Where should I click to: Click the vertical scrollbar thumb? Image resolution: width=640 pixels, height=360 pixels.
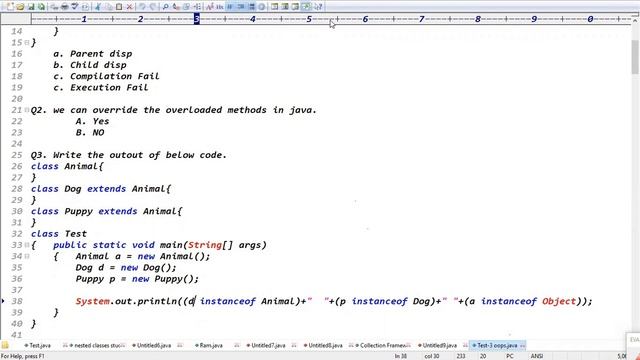tap(635, 57)
